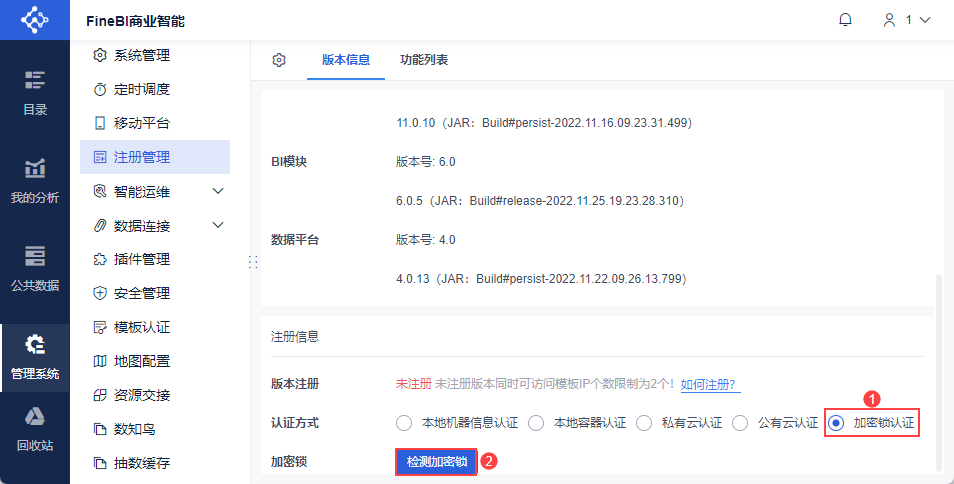Click the 认证方式 label

click(x=295, y=423)
